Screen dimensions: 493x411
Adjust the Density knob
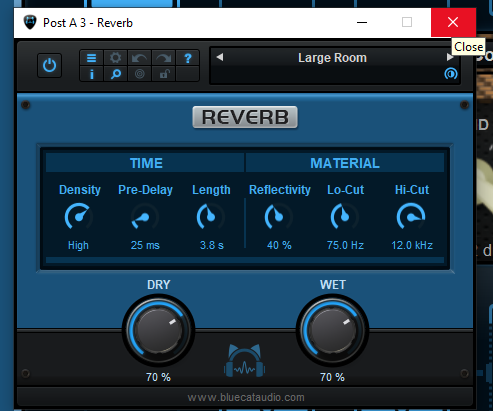pyautogui.click(x=79, y=217)
